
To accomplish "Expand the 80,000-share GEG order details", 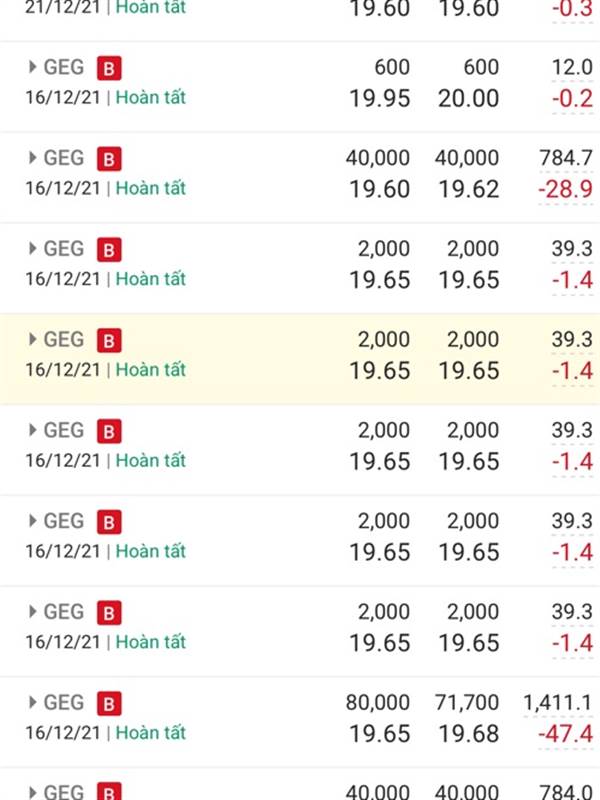I will coord(33,703).
